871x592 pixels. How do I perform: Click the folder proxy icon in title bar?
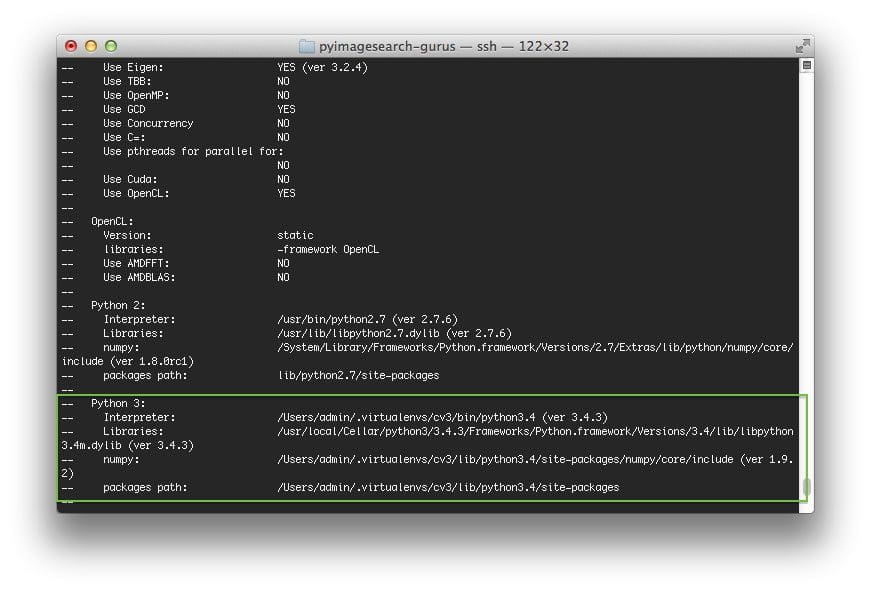coord(307,46)
